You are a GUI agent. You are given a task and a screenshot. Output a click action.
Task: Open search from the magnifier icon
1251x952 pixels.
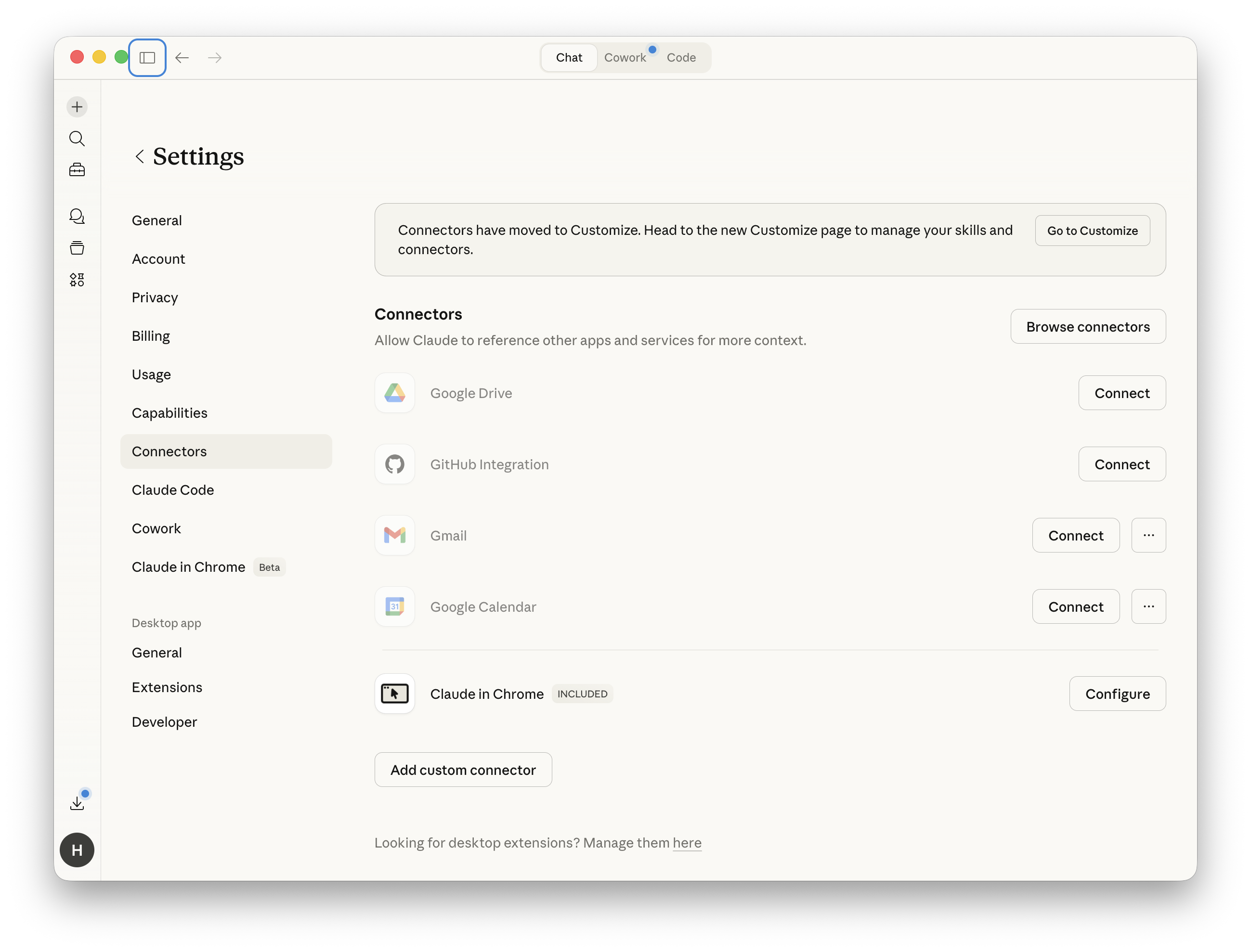(77, 138)
